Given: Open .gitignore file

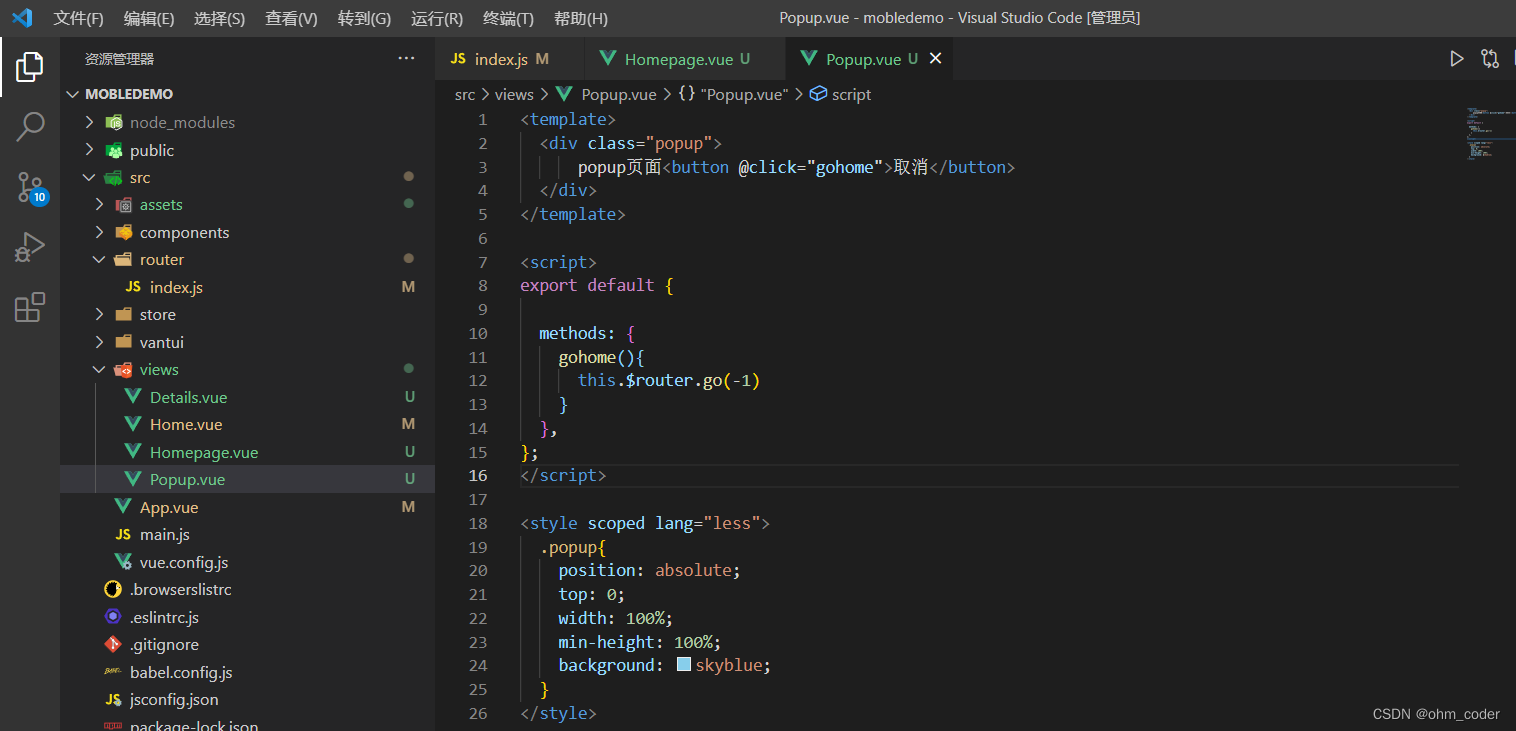Looking at the screenshot, I should pyautogui.click(x=247, y=644).
